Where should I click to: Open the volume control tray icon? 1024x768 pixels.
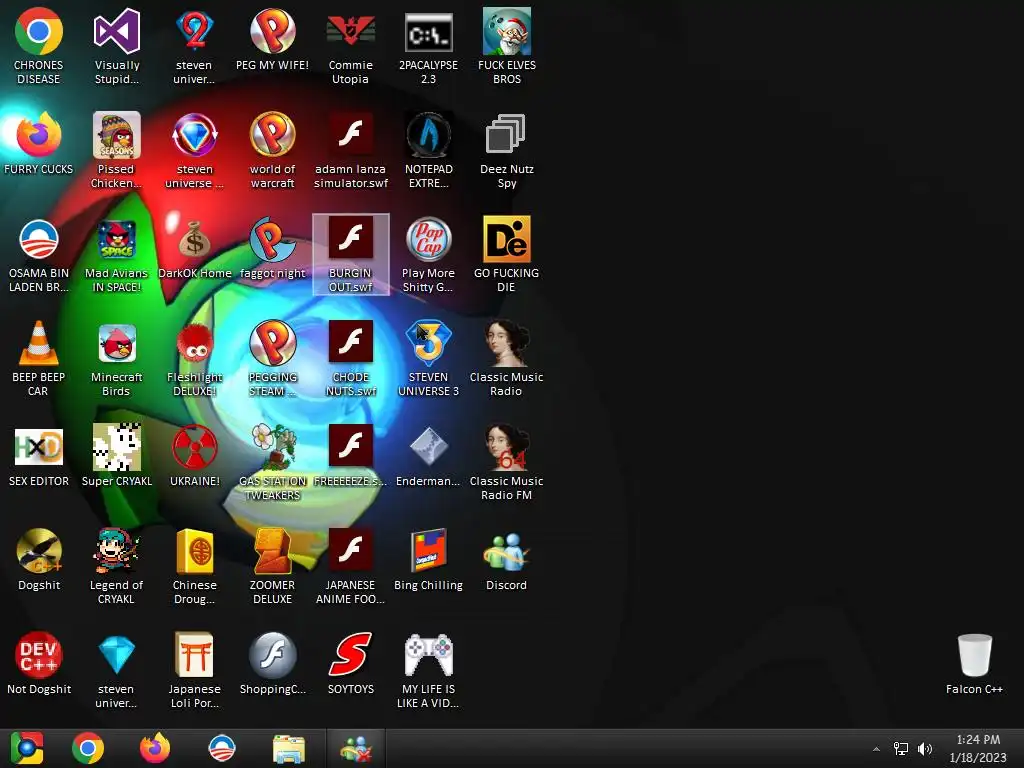[924, 749]
